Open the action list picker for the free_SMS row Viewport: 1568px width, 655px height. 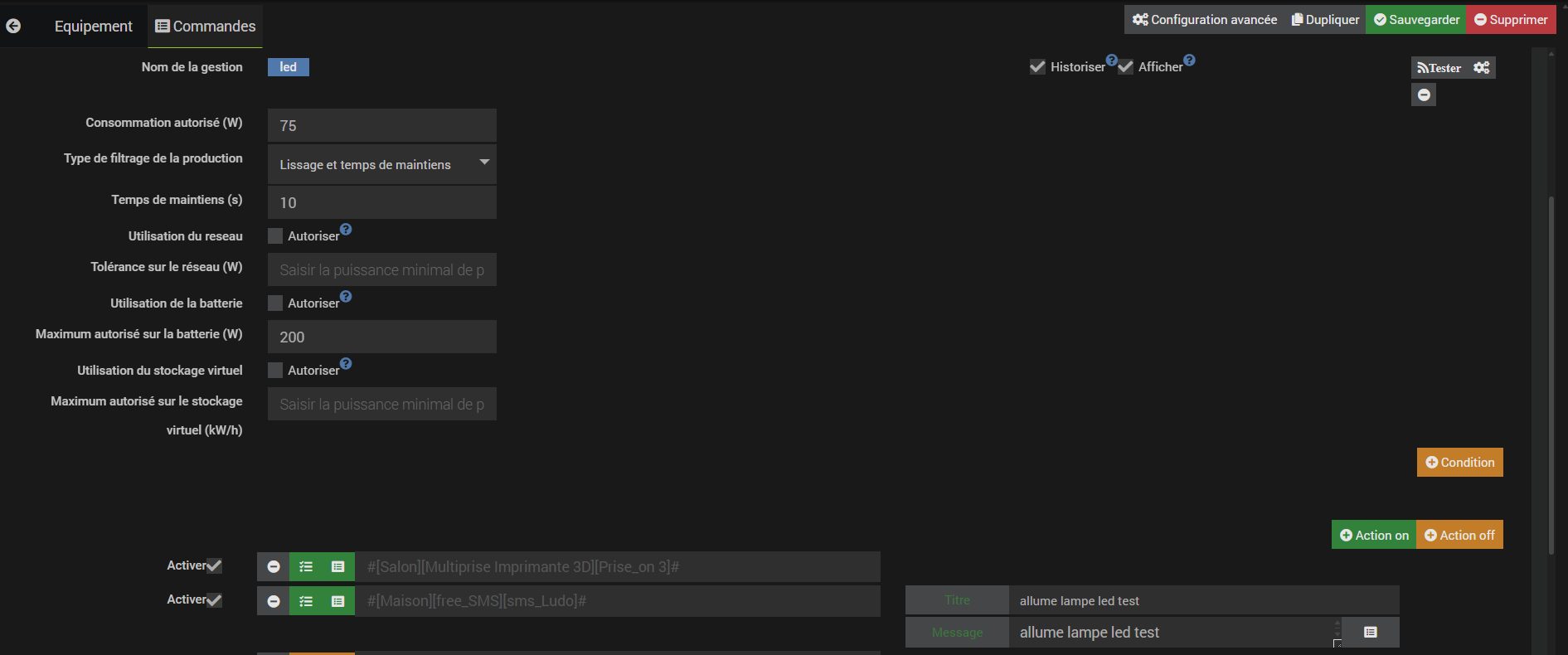tap(306, 601)
